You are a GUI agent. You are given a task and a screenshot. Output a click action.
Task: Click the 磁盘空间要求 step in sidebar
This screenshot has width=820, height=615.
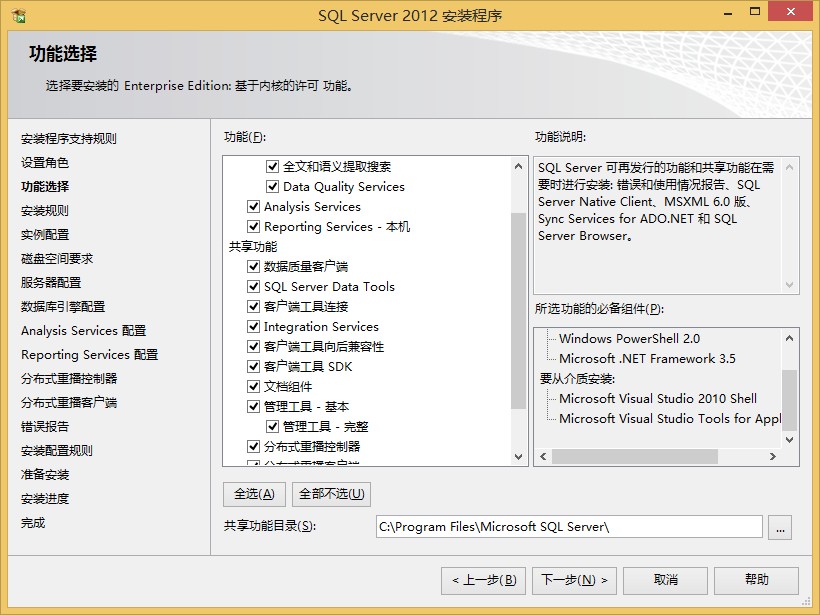[57, 259]
